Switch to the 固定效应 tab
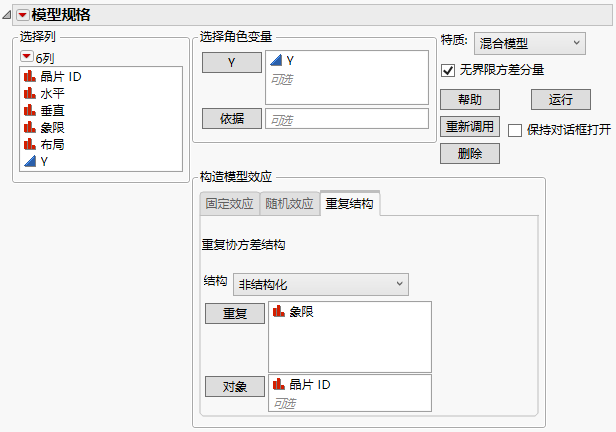This screenshot has width=616, height=432. 229,204
